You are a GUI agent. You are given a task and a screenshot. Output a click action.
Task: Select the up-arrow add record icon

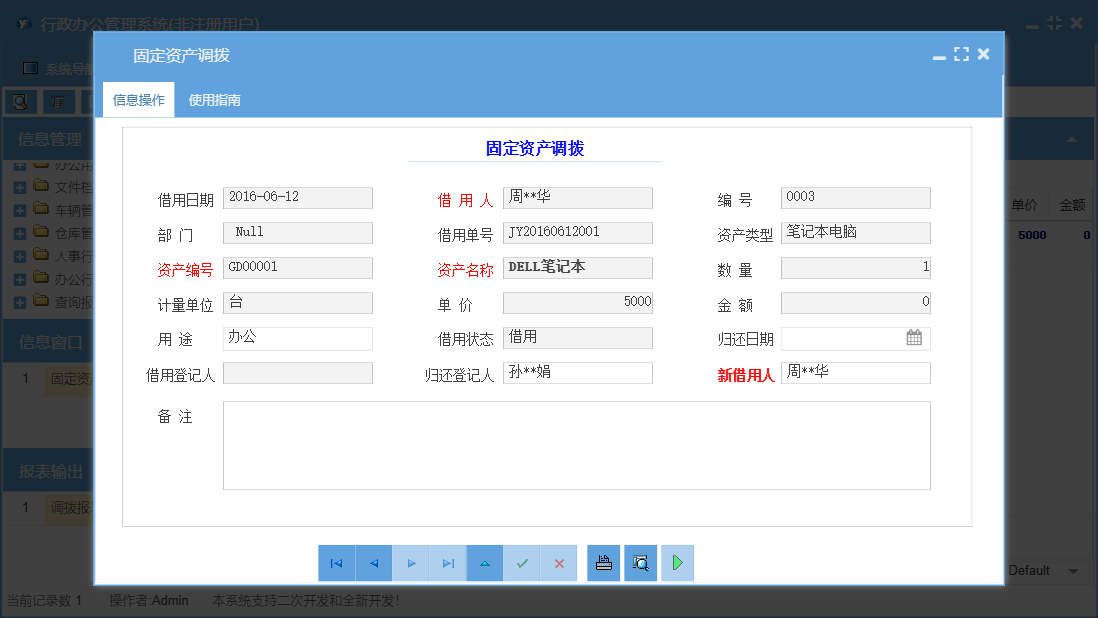click(x=485, y=563)
